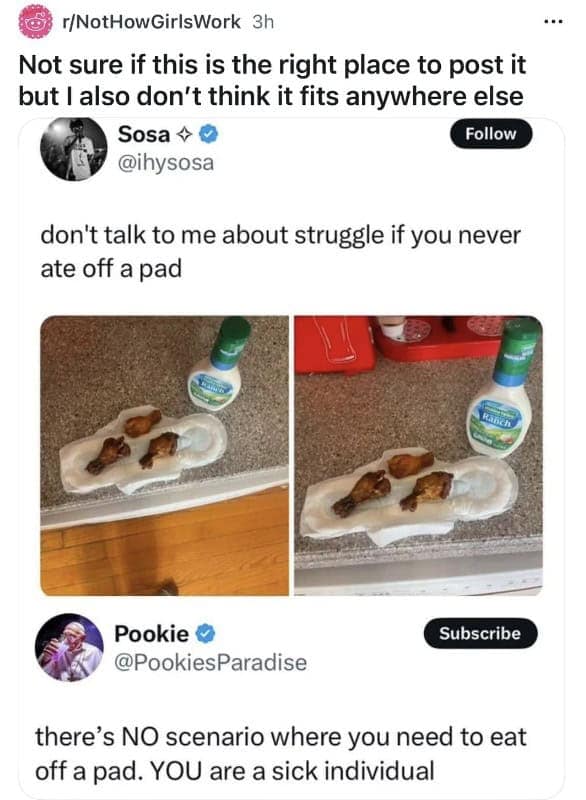Open Pookie's profile picture

tap(69, 647)
